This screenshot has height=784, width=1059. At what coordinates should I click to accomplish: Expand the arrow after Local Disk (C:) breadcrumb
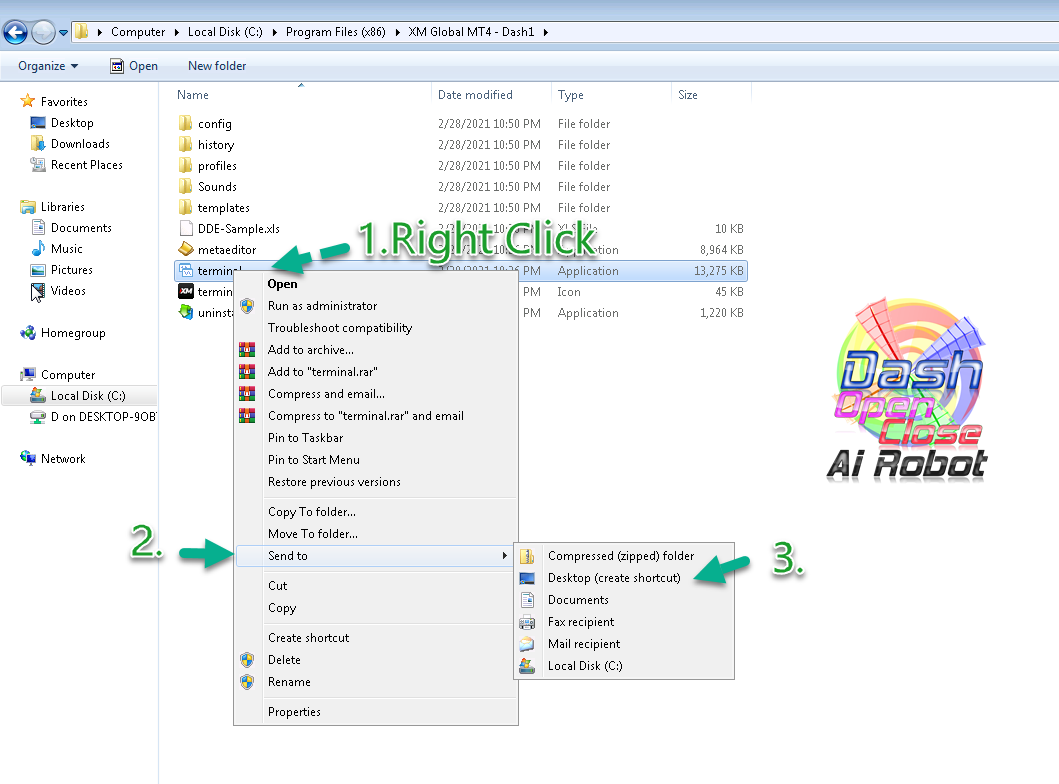[x=274, y=32]
